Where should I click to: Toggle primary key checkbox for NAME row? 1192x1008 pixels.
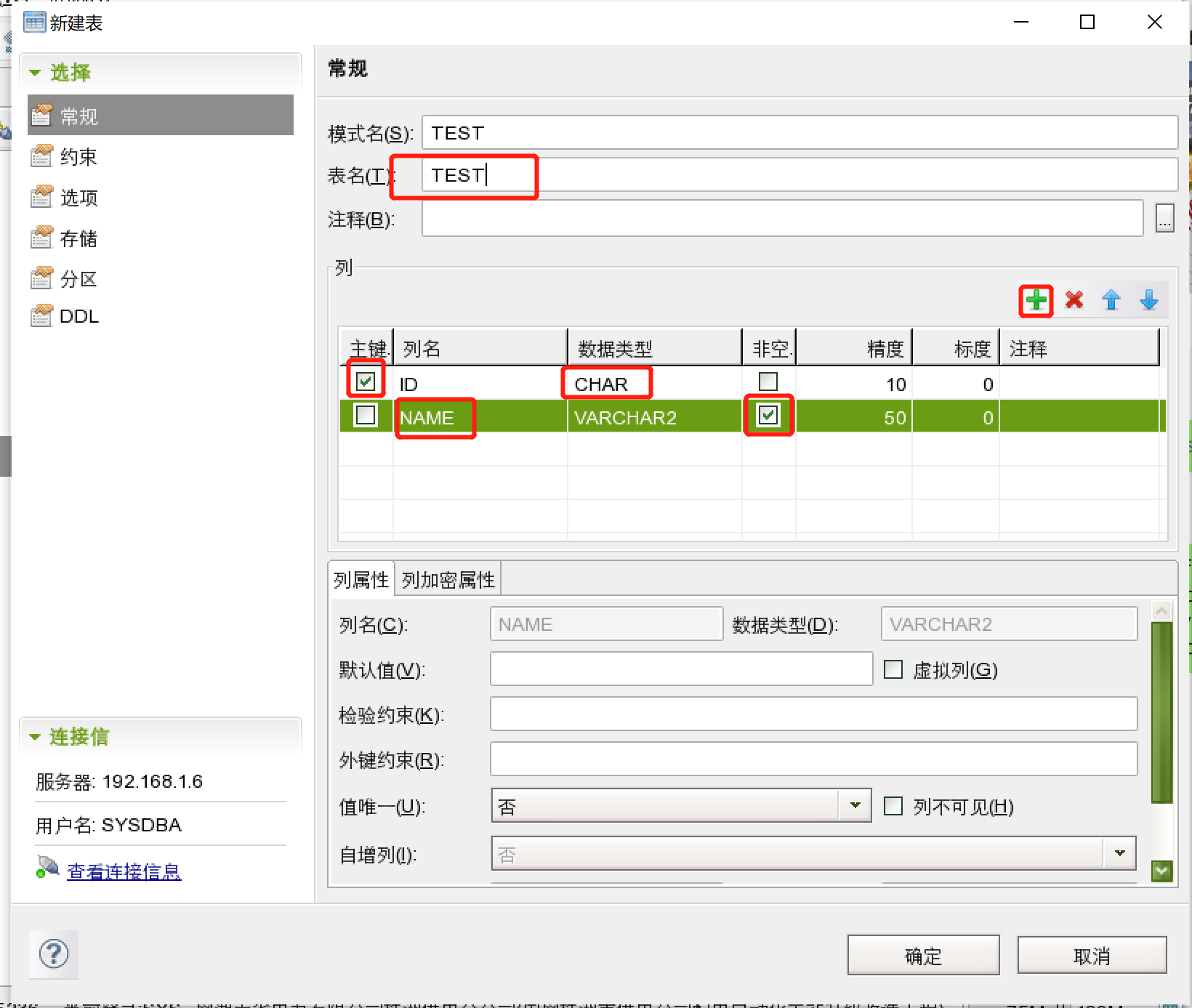[366, 415]
